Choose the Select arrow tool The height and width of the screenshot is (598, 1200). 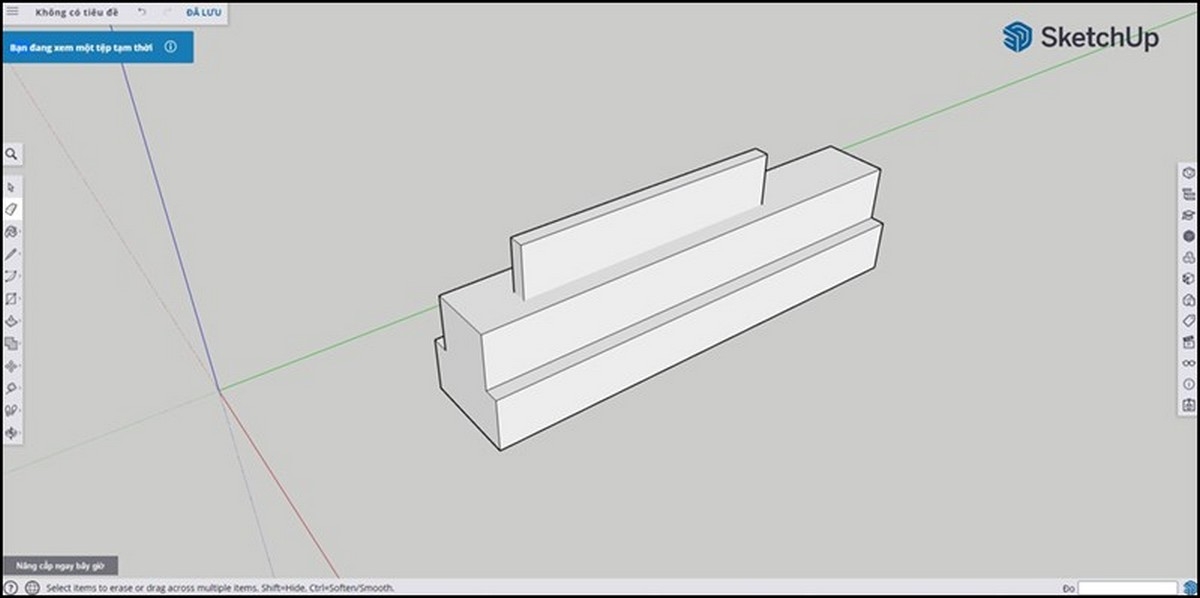click(11, 187)
